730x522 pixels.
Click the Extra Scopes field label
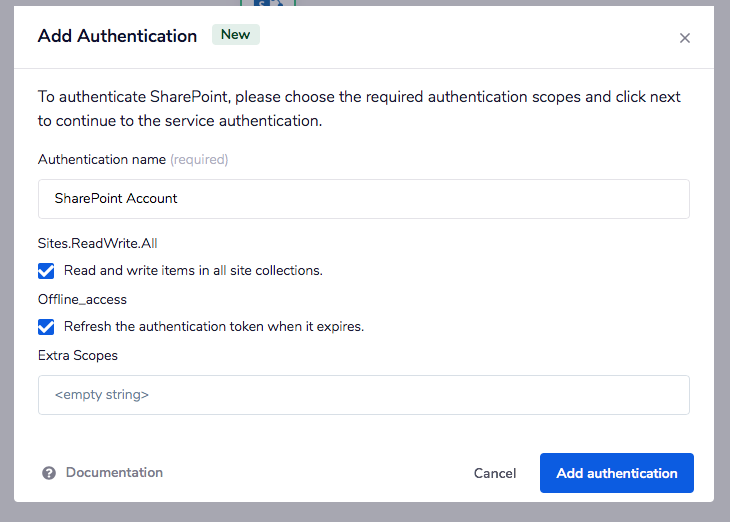pyautogui.click(x=78, y=355)
